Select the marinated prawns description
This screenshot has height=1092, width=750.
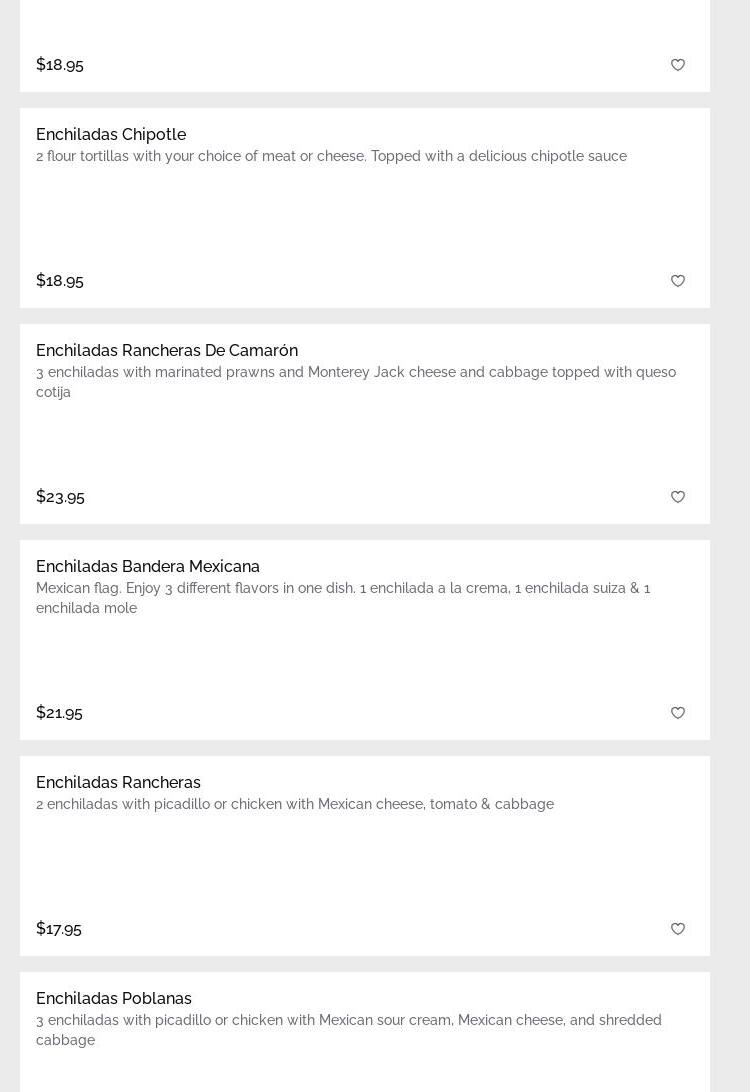[x=355, y=381]
